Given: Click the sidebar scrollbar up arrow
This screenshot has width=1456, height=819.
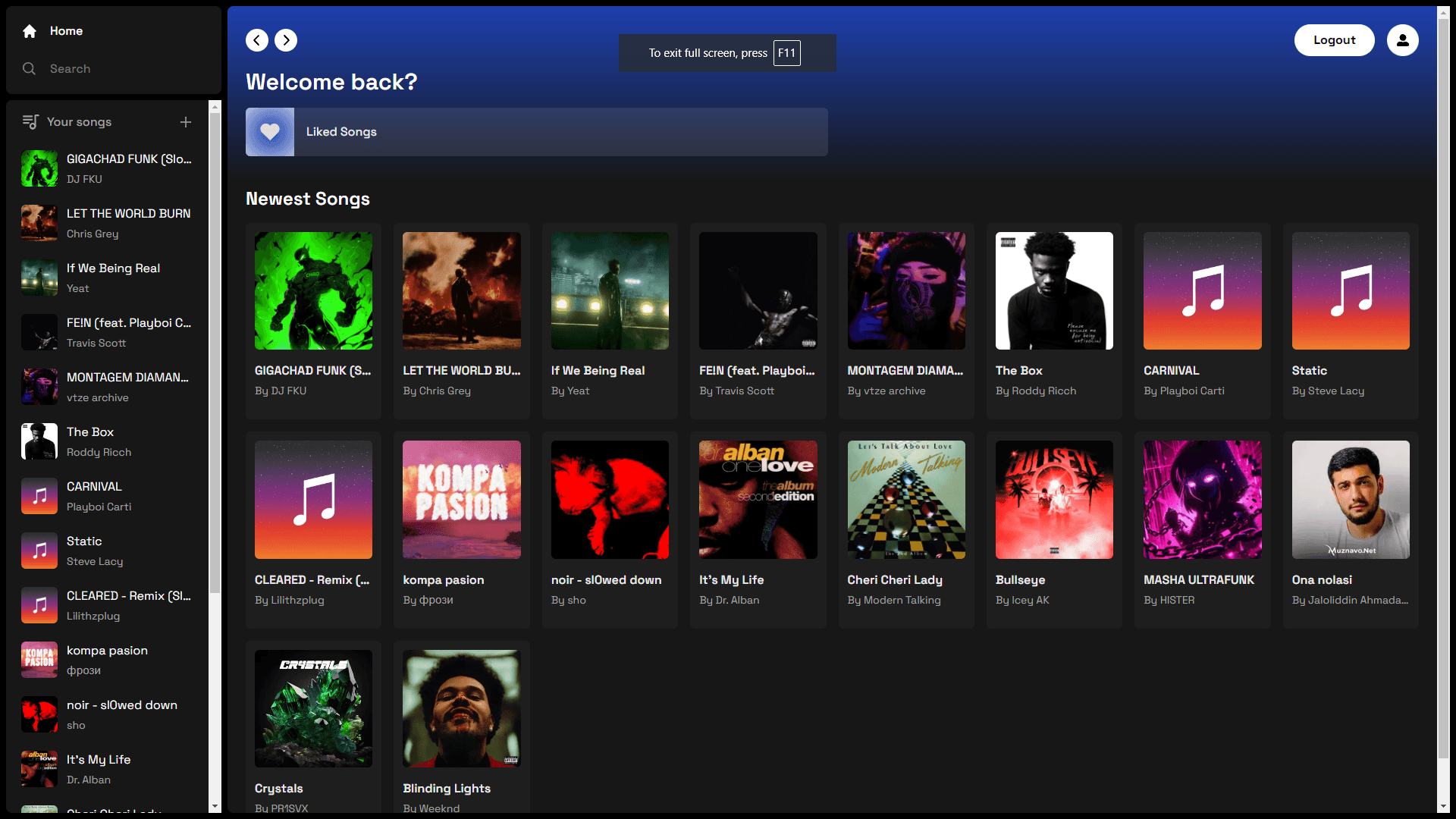Looking at the screenshot, I should [x=215, y=107].
